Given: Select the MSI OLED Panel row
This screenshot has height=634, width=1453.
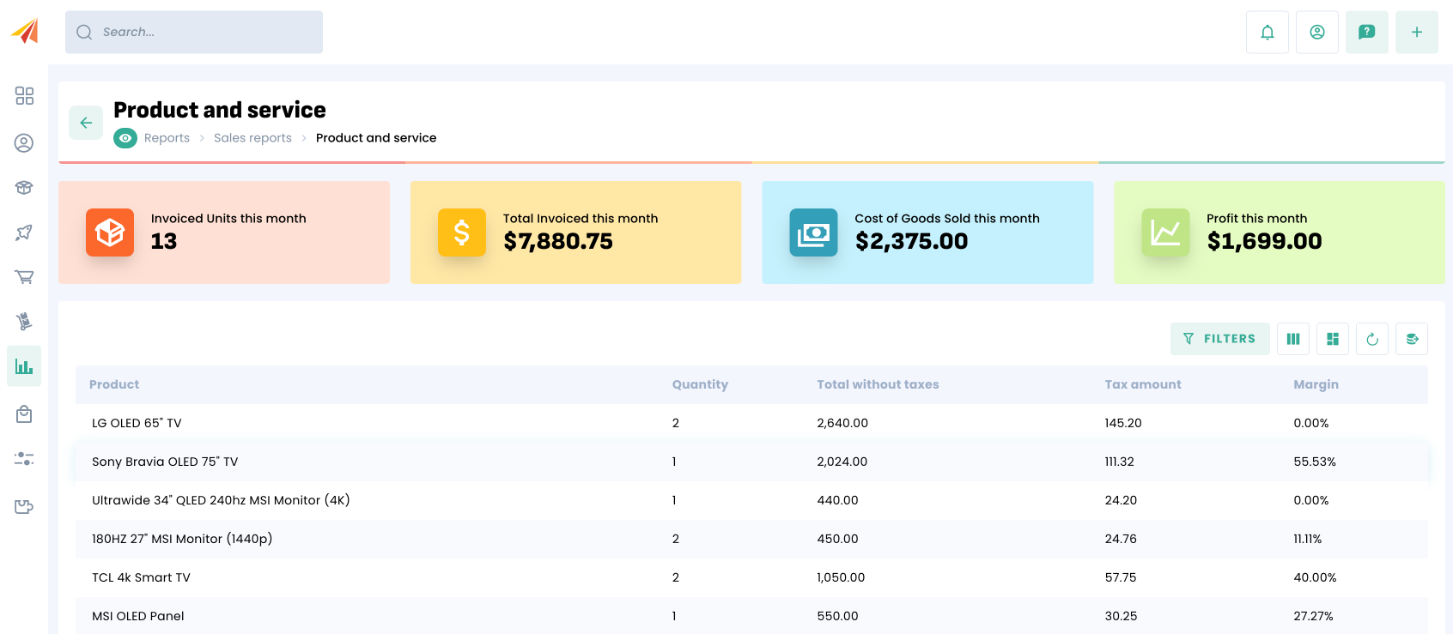Looking at the screenshot, I should 752,616.
